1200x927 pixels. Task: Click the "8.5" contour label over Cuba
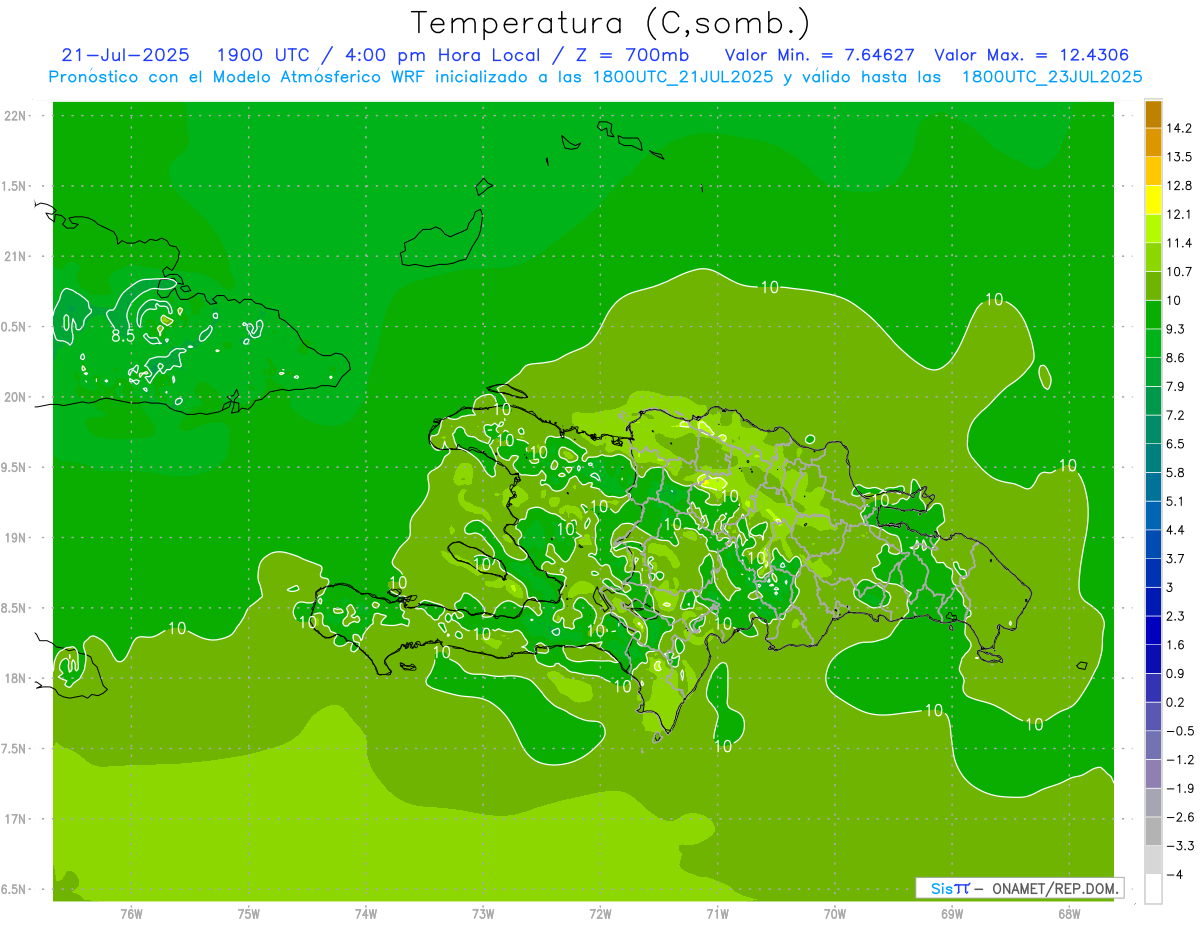[x=123, y=336]
